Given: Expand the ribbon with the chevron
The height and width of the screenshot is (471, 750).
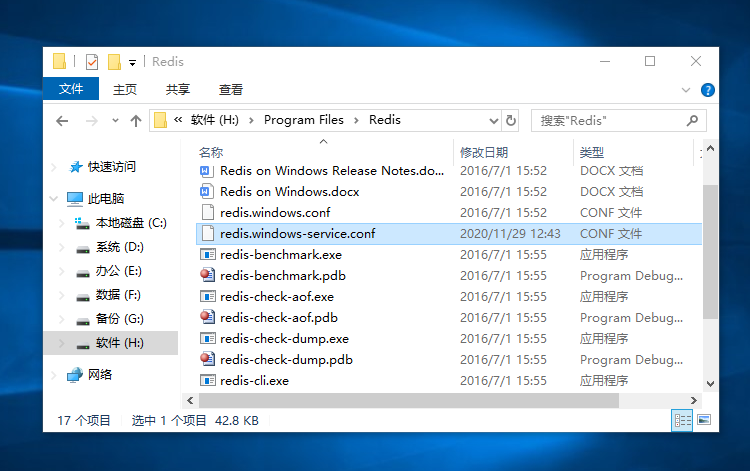Looking at the screenshot, I should tap(686, 90).
